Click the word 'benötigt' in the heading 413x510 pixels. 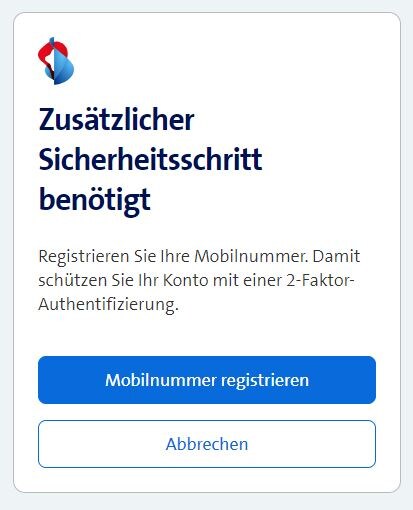click(x=95, y=200)
